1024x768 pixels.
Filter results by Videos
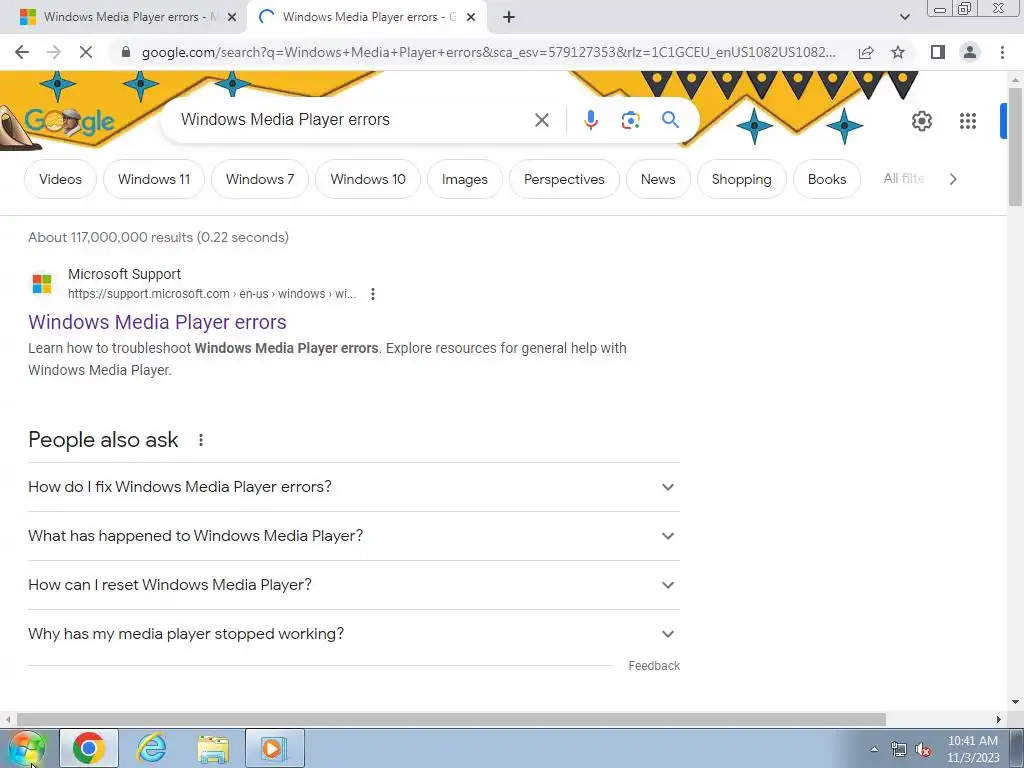click(x=60, y=179)
